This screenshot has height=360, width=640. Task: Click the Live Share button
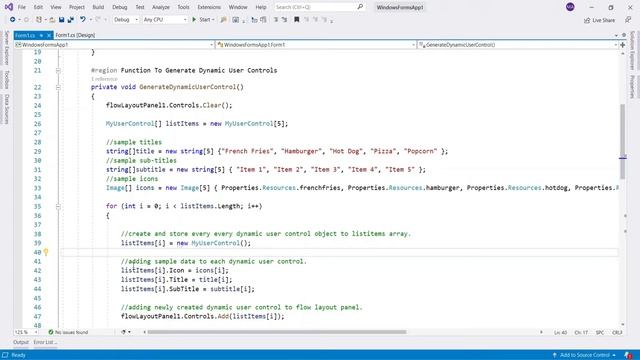599,20
